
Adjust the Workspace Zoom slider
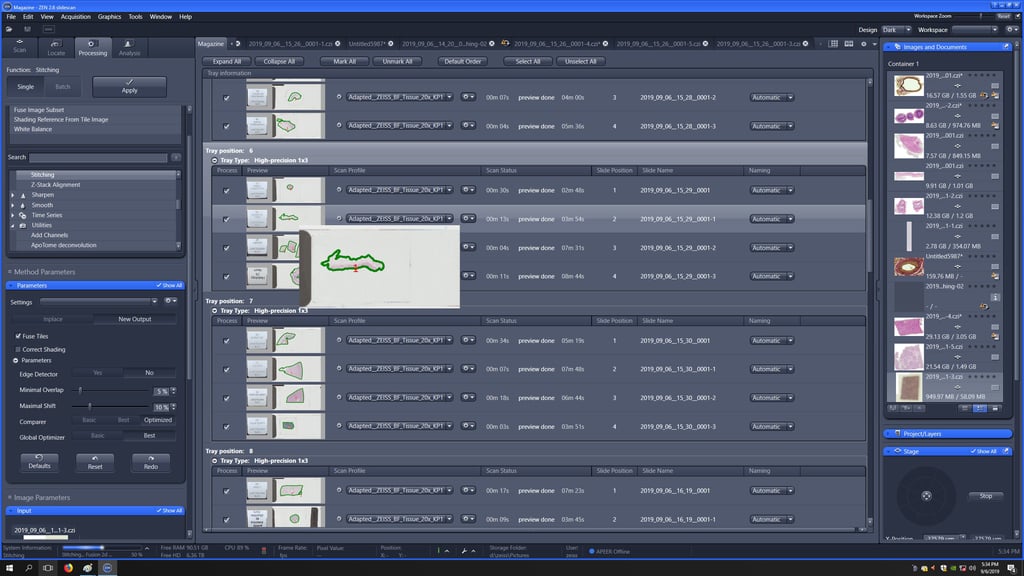[980, 16]
